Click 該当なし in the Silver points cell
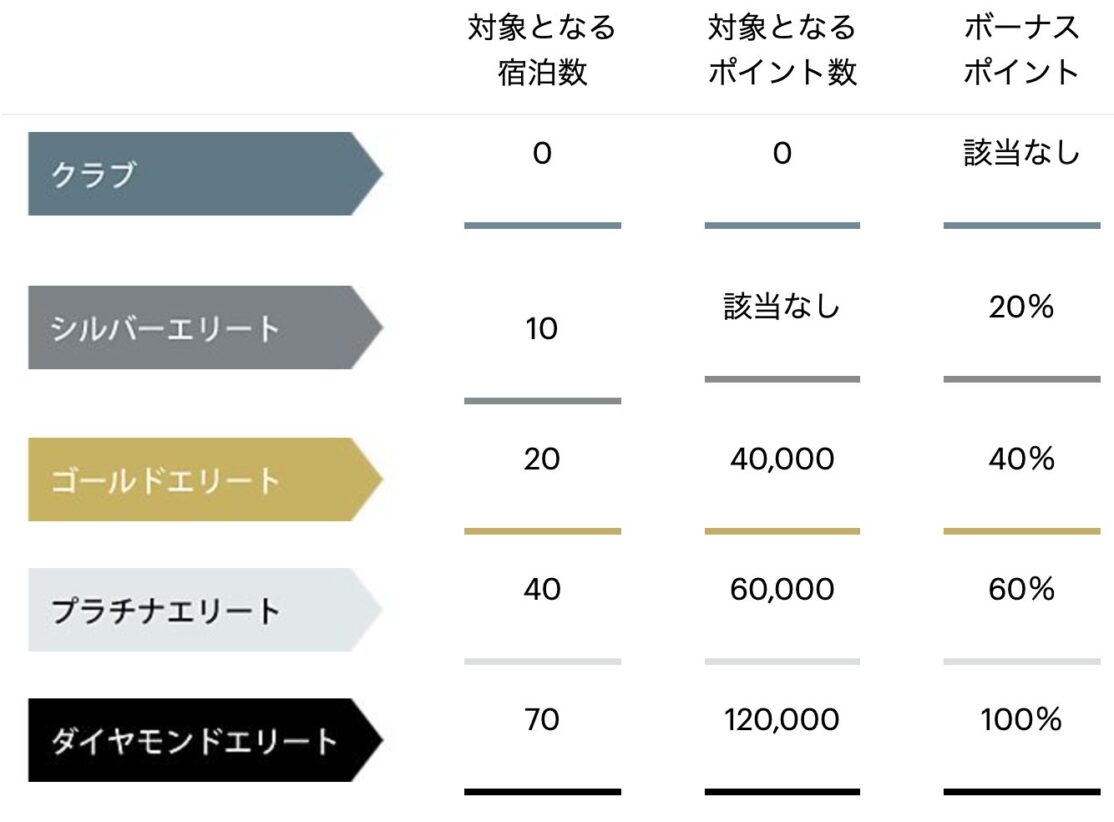 click(x=782, y=306)
